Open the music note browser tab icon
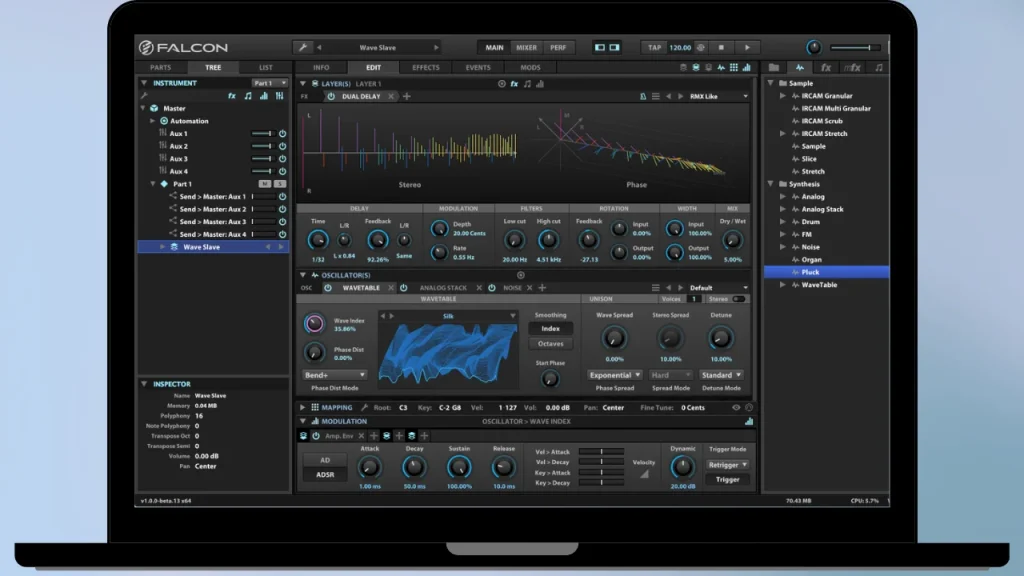 pyautogui.click(x=879, y=67)
